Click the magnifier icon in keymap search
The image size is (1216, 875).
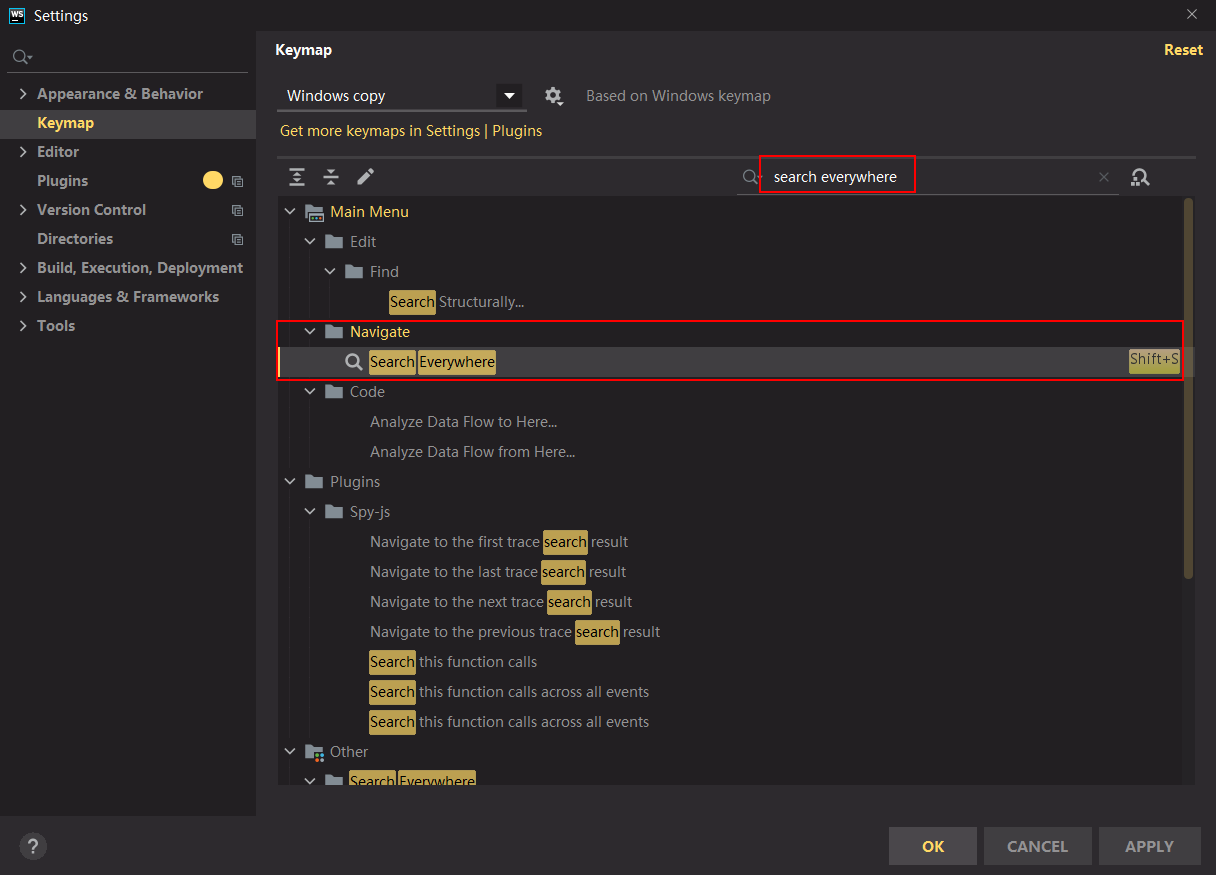click(751, 177)
